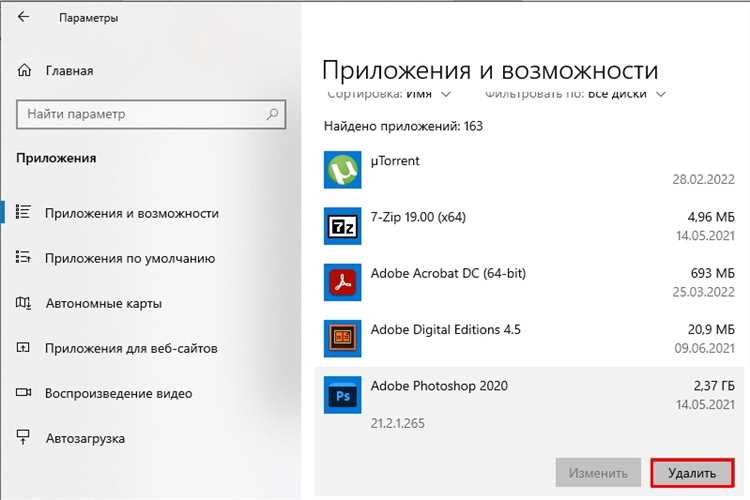Click the Приложения по умолчанию sidebar icon
750x500 pixels.
pyautogui.click(x=23, y=257)
